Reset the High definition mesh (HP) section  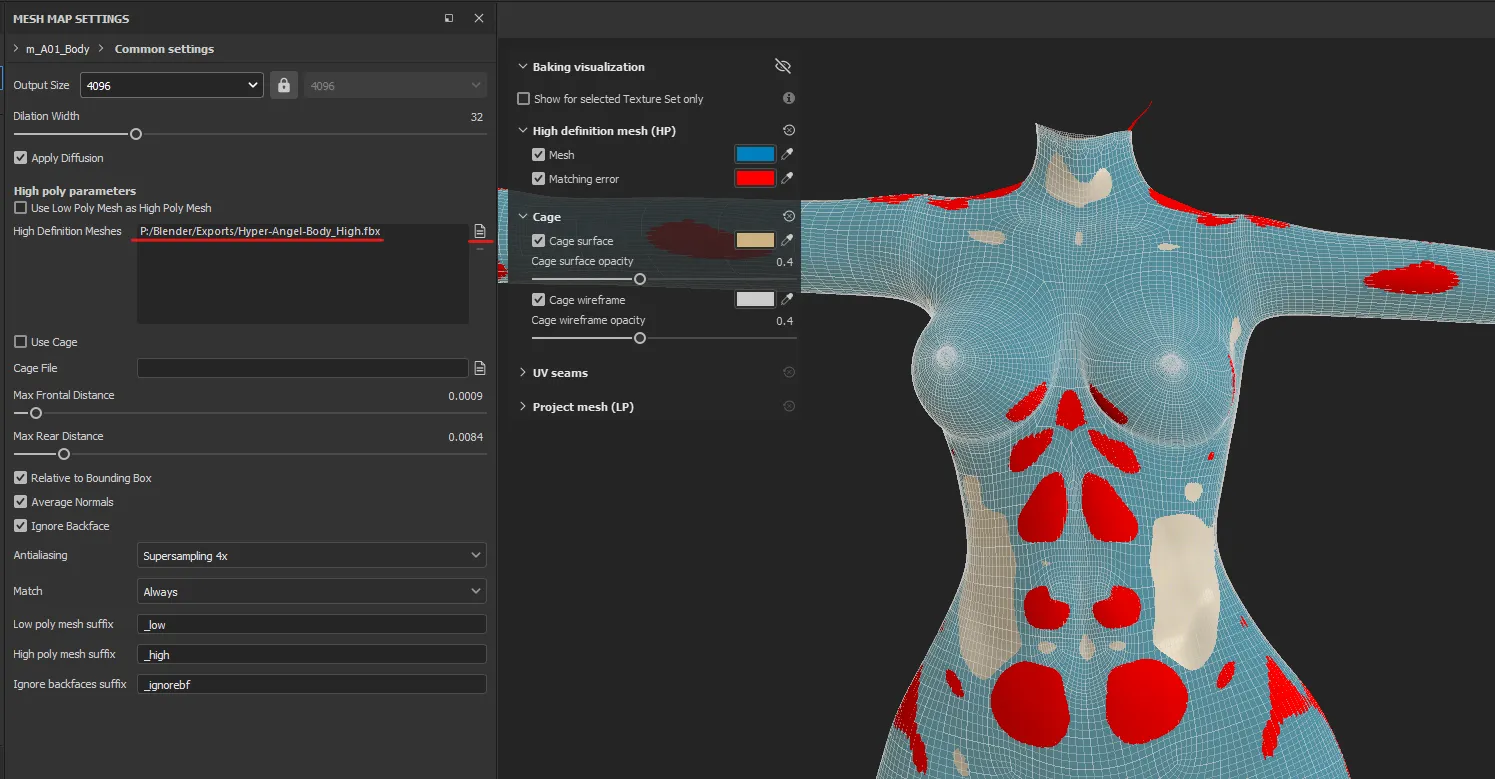(x=789, y=131)
